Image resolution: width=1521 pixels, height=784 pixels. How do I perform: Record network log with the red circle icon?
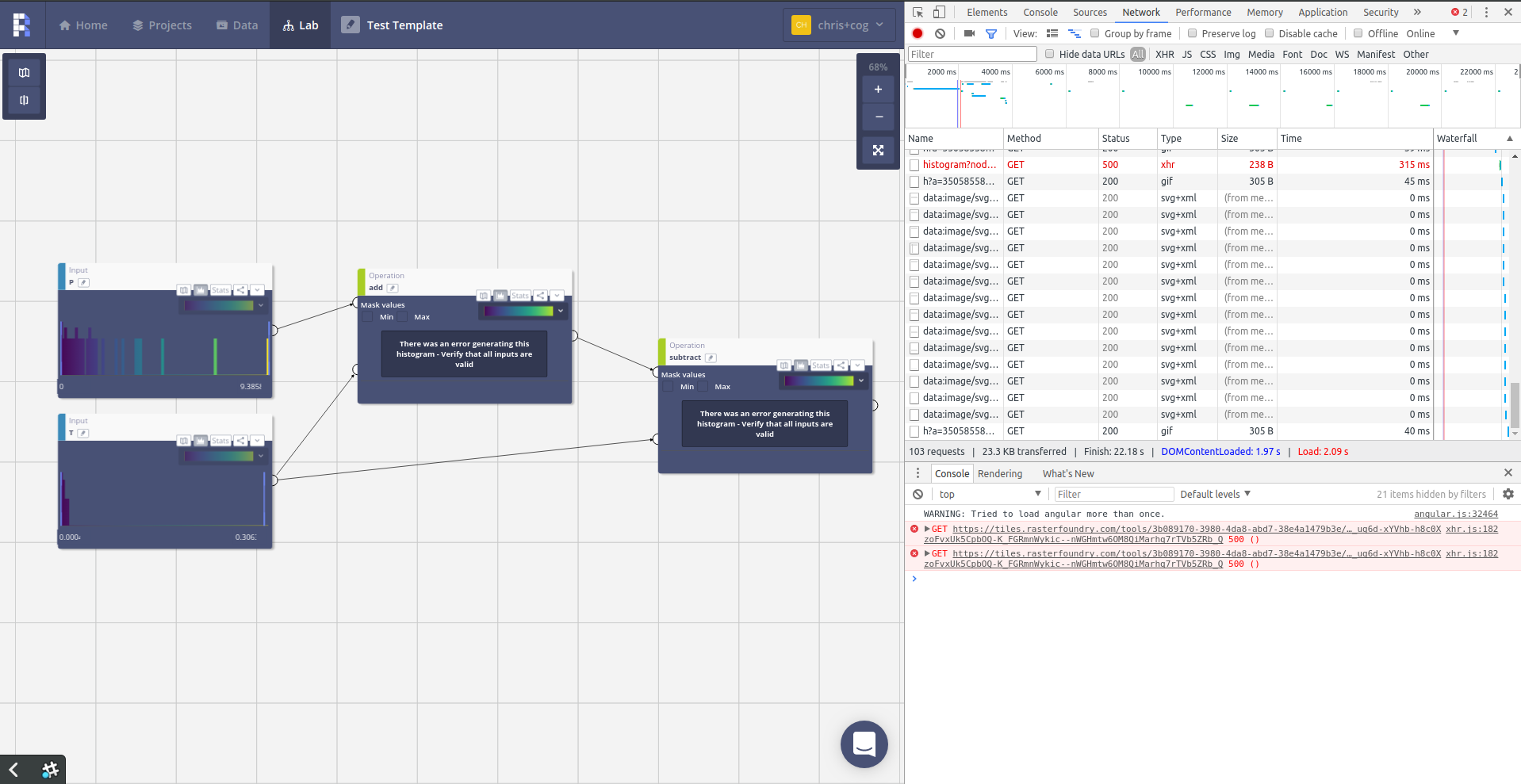(918, 33)
